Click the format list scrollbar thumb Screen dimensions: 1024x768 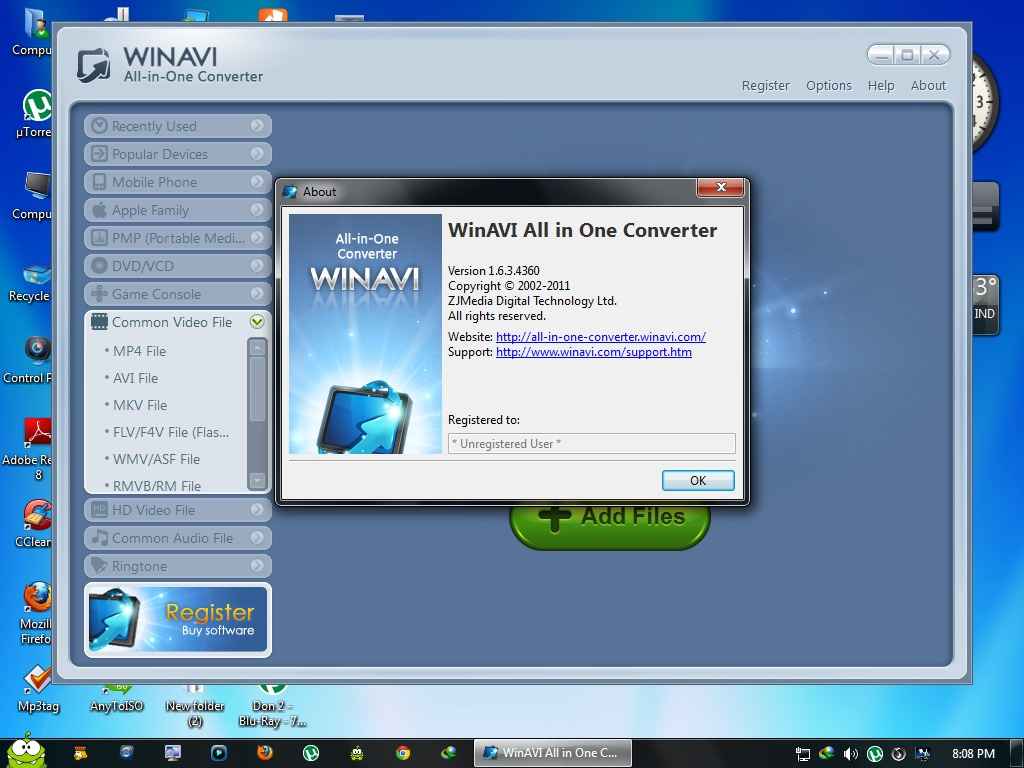tap(257, 390)
